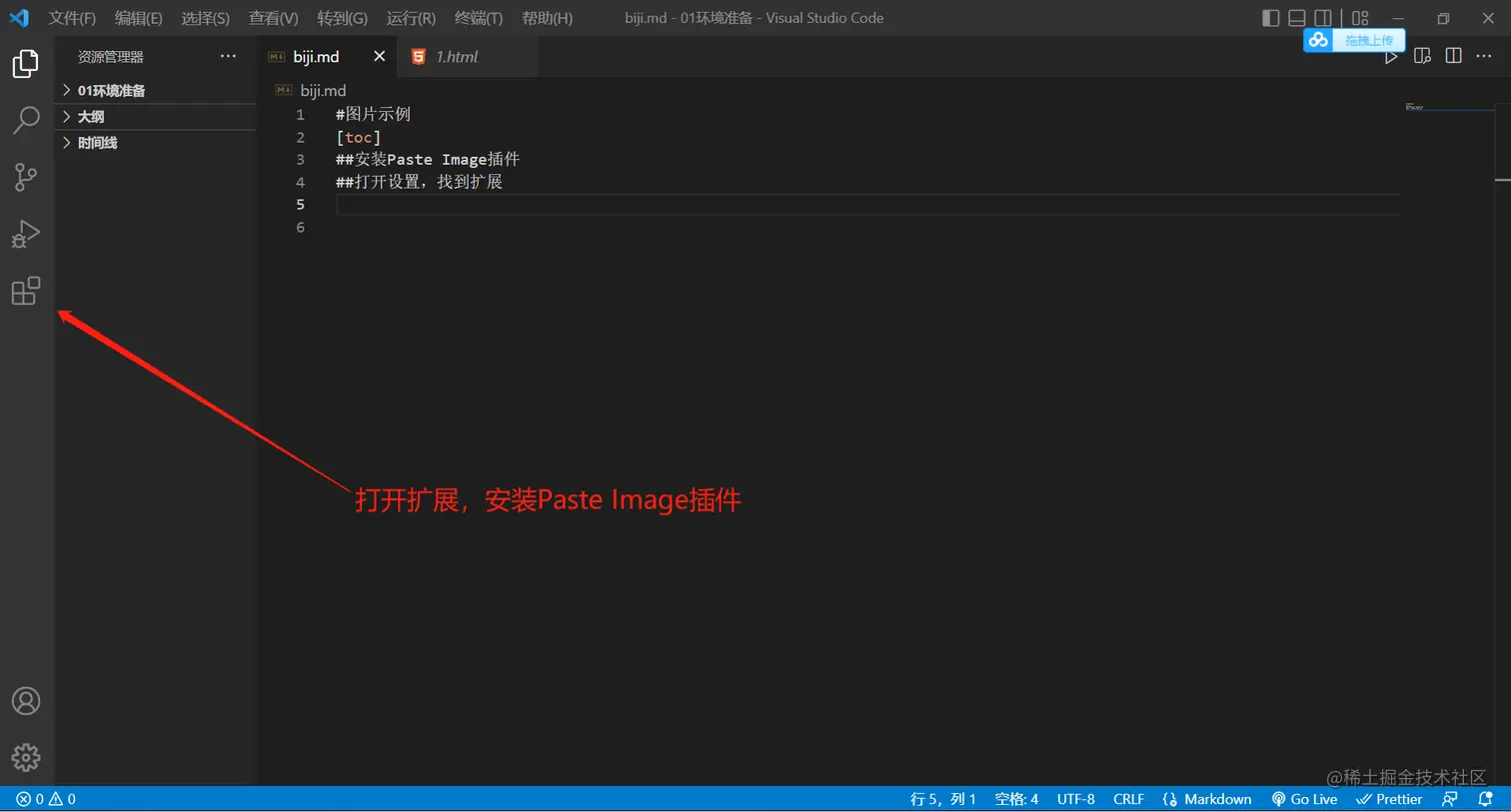Open the 文件(F) menu
Screen dimensions: 1511x812
(72, 18)
